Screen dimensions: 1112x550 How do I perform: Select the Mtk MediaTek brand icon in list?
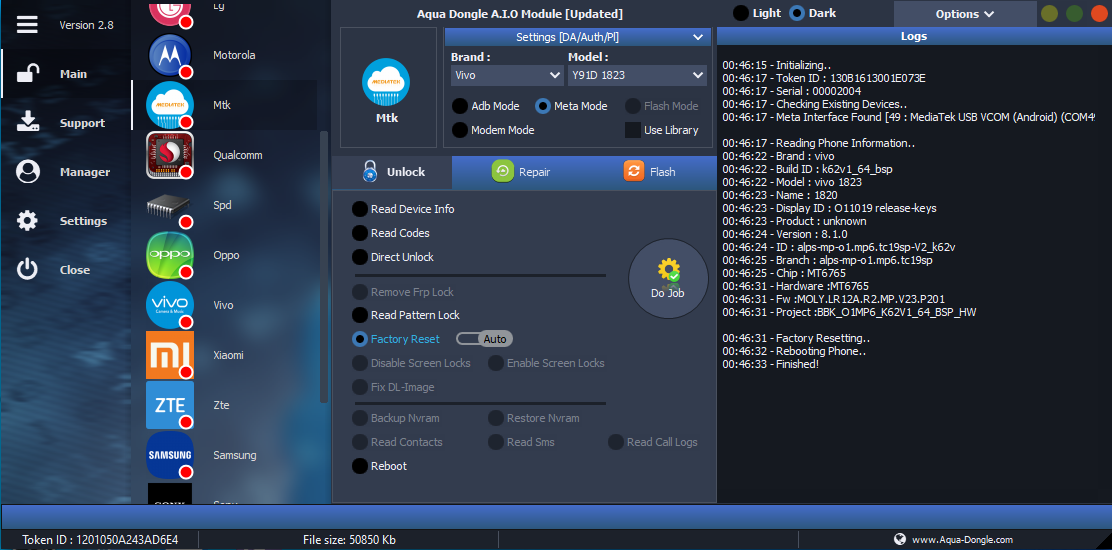pyautogui.click(x=170, y=105)
